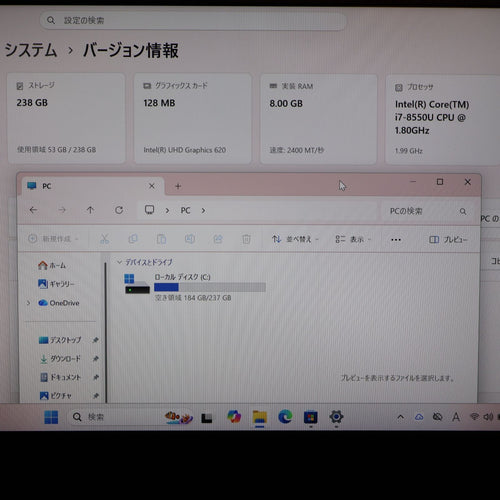Viewport: 500px width, 500px height.
Task: Click the Rename toolbar icon
Action: [190, 239]
